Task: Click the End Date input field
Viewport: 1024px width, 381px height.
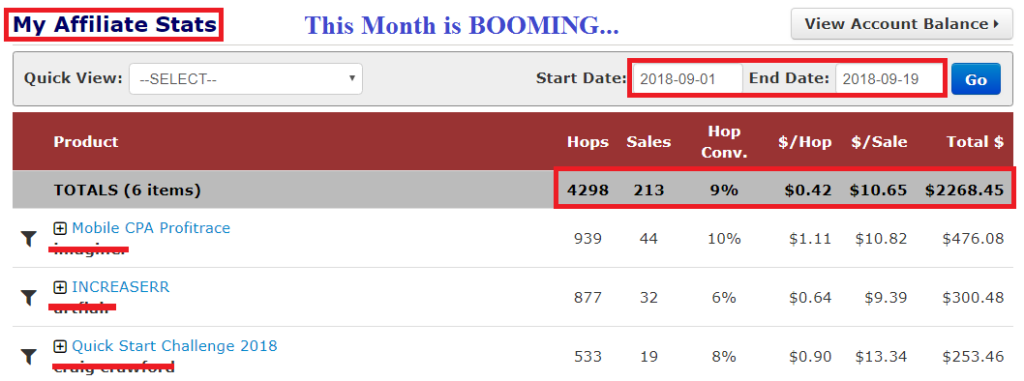Action: tap(888, 79)
